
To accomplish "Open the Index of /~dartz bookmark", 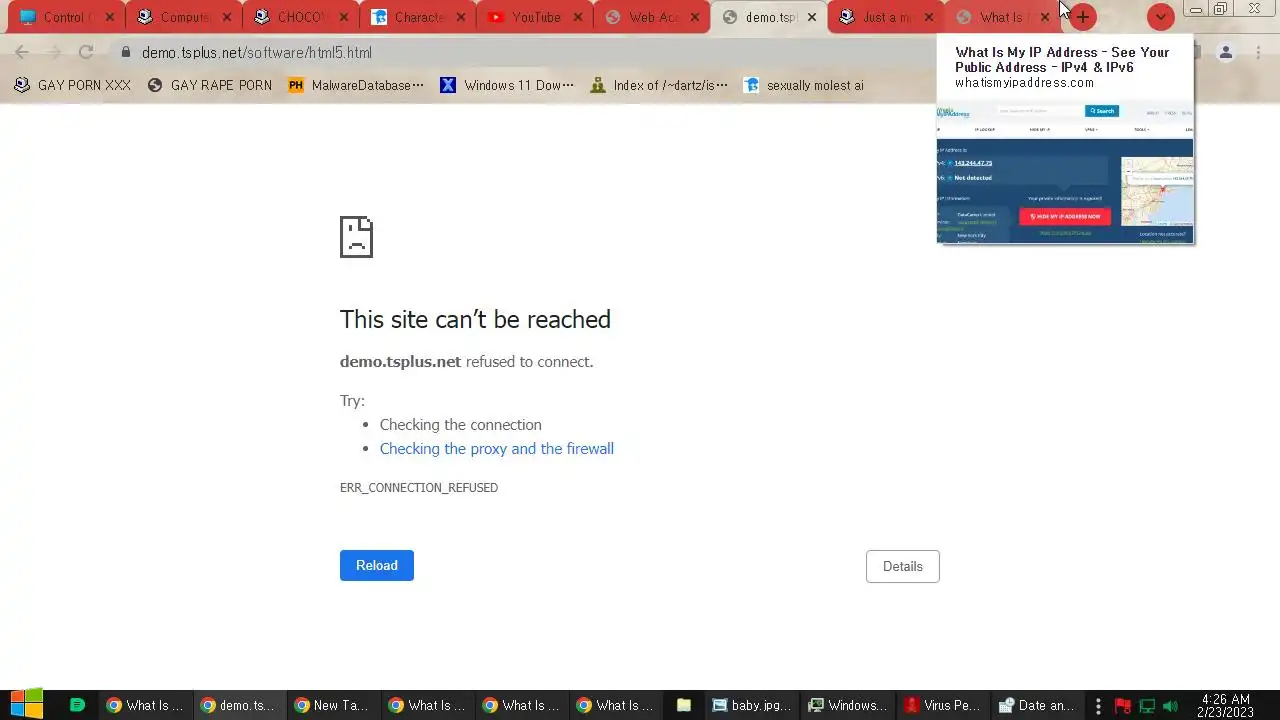I will point(659,85).
